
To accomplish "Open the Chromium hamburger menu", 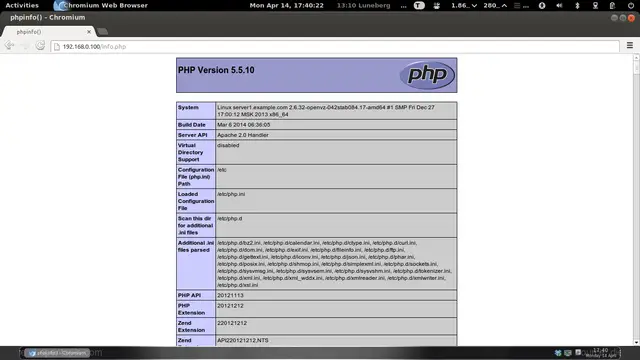I will [630, 46].
